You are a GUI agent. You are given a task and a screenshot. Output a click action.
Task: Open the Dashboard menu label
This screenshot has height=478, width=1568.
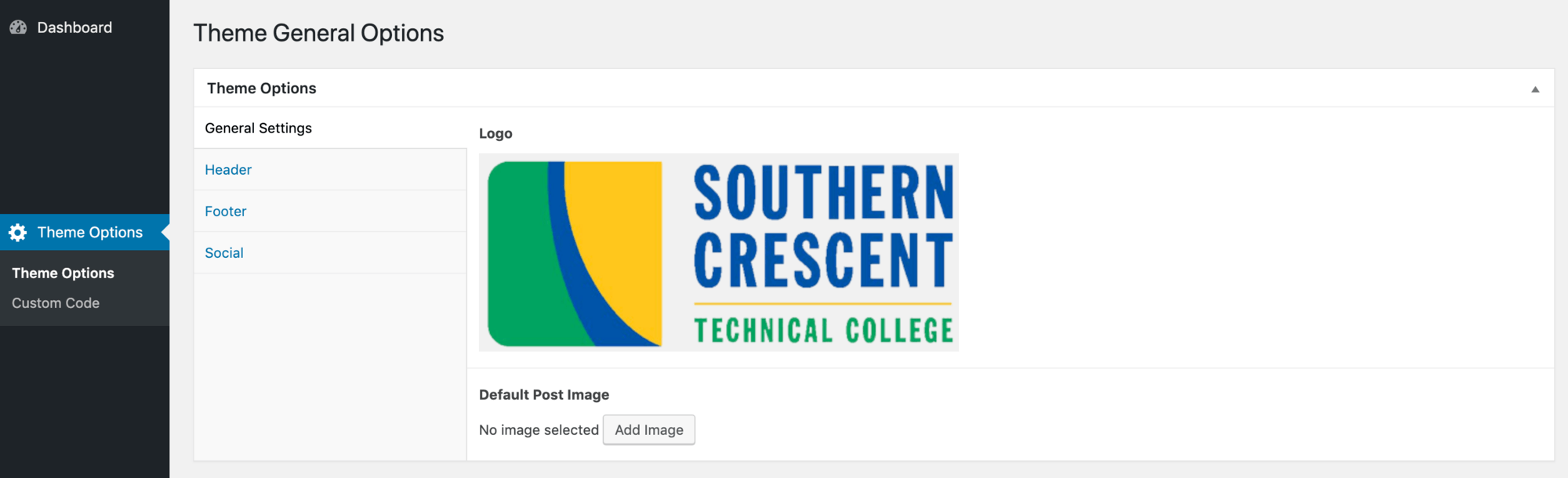(74, 27)
